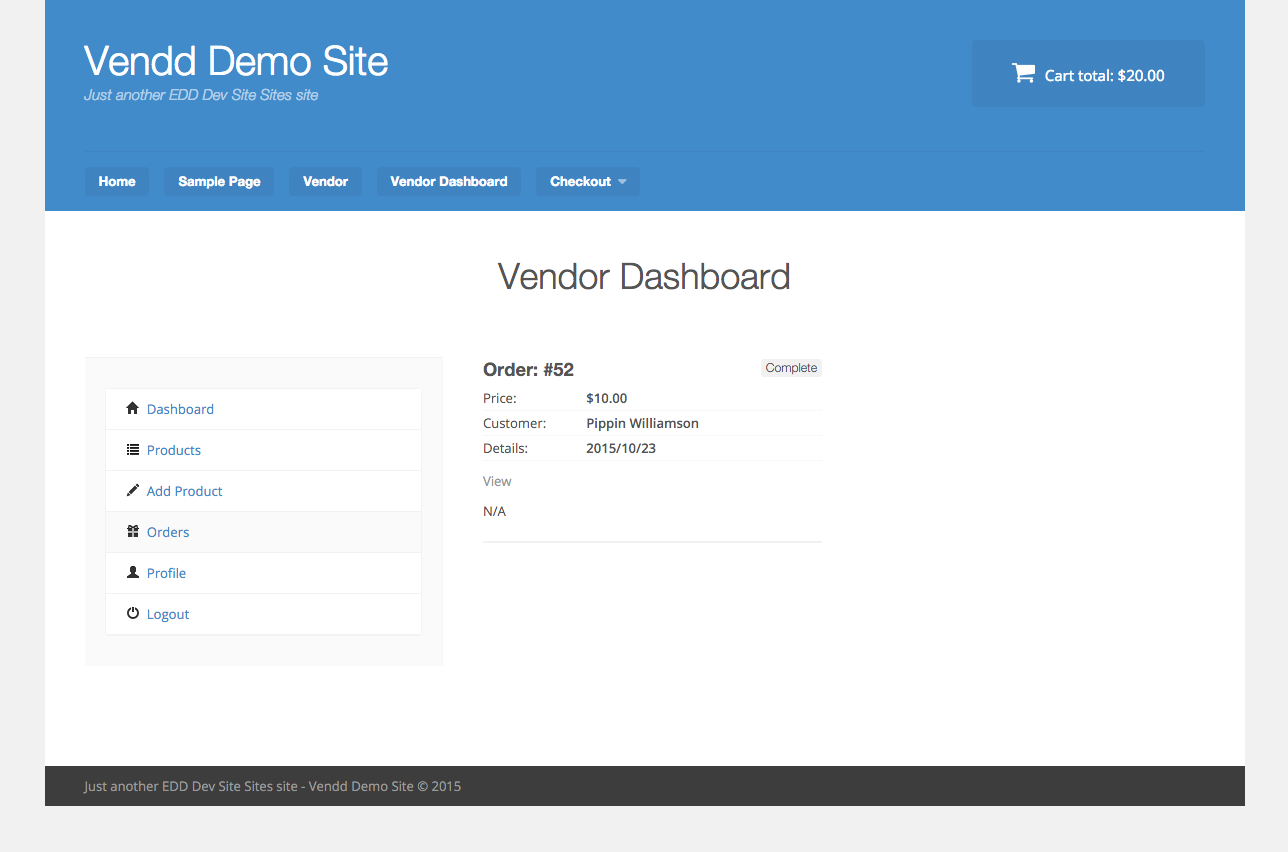The height and width of the screenshot is (852, 1288).
Task: Click the user icon beside Profile
Action: [x=132, y=572]
